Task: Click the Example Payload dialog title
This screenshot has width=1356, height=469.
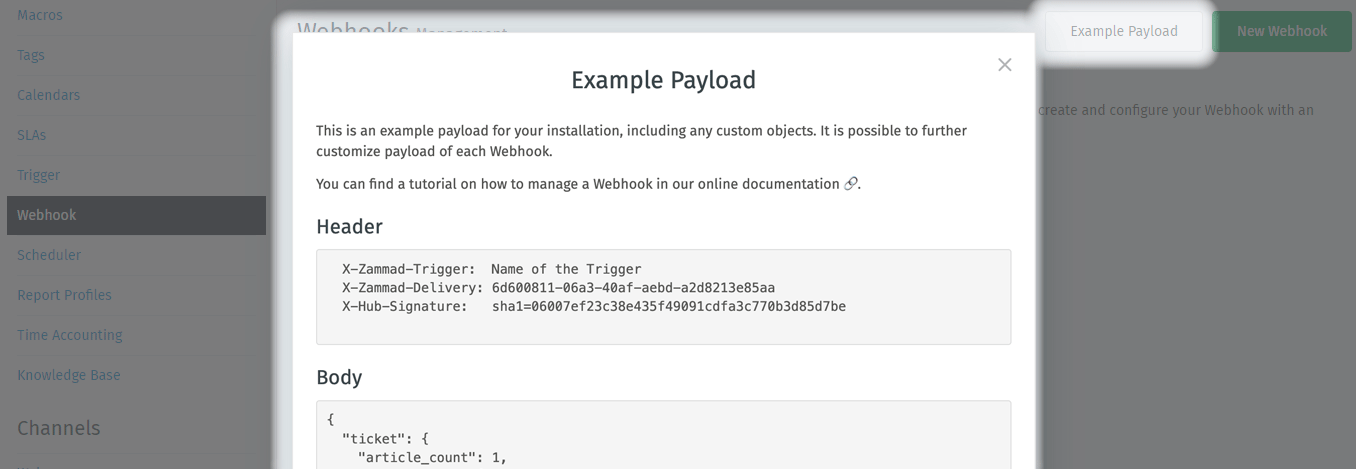Action: point(663,80)
